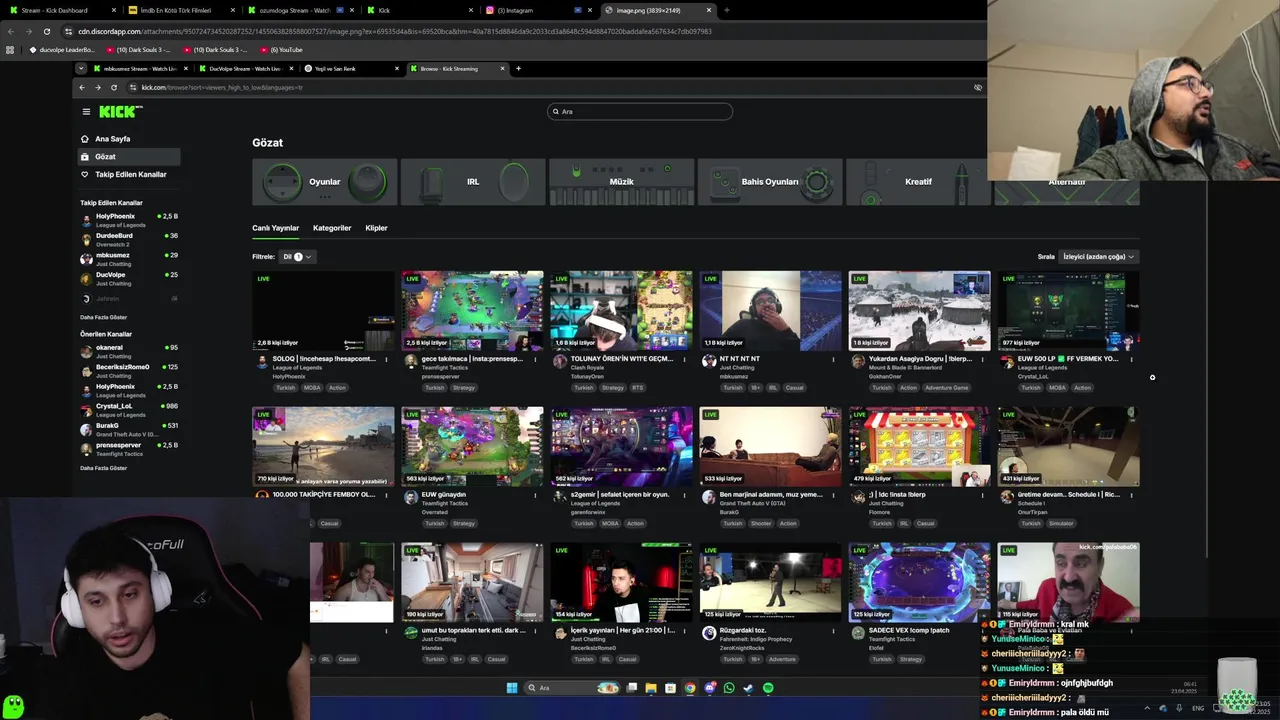
Task: Open the Müzik category banner
Action: tap(621, 182)
